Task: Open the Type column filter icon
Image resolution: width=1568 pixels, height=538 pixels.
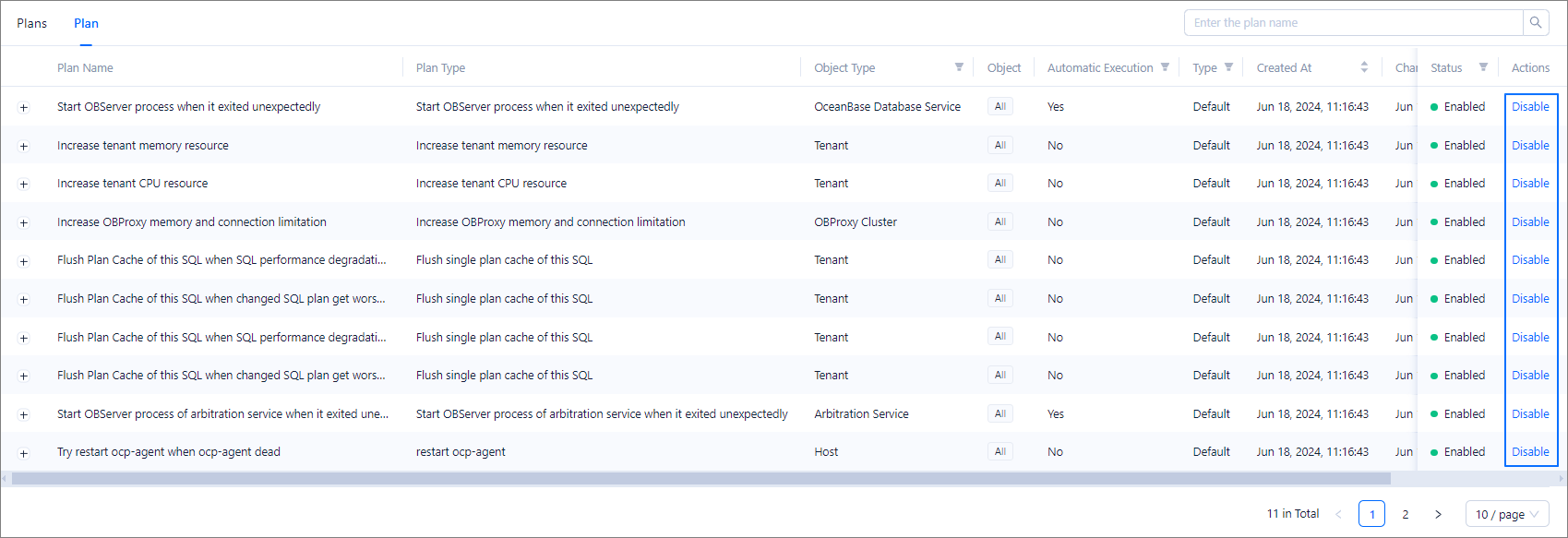Action: click(1228, 67)
